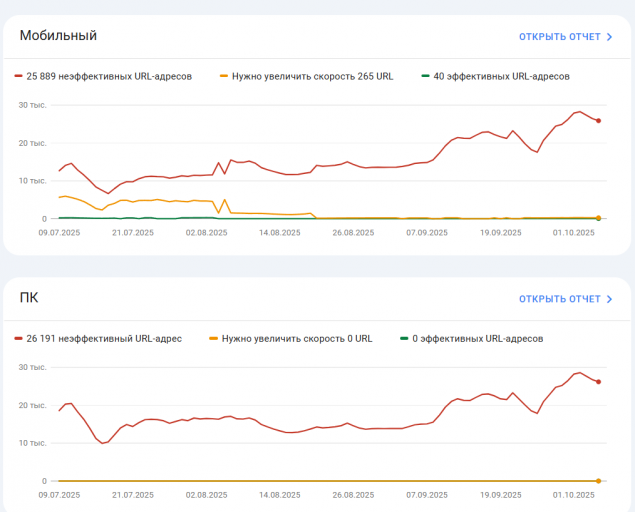This screenshot has height=512, width=635.
Task: Open the ПК report link text
Action: [559, 299]
